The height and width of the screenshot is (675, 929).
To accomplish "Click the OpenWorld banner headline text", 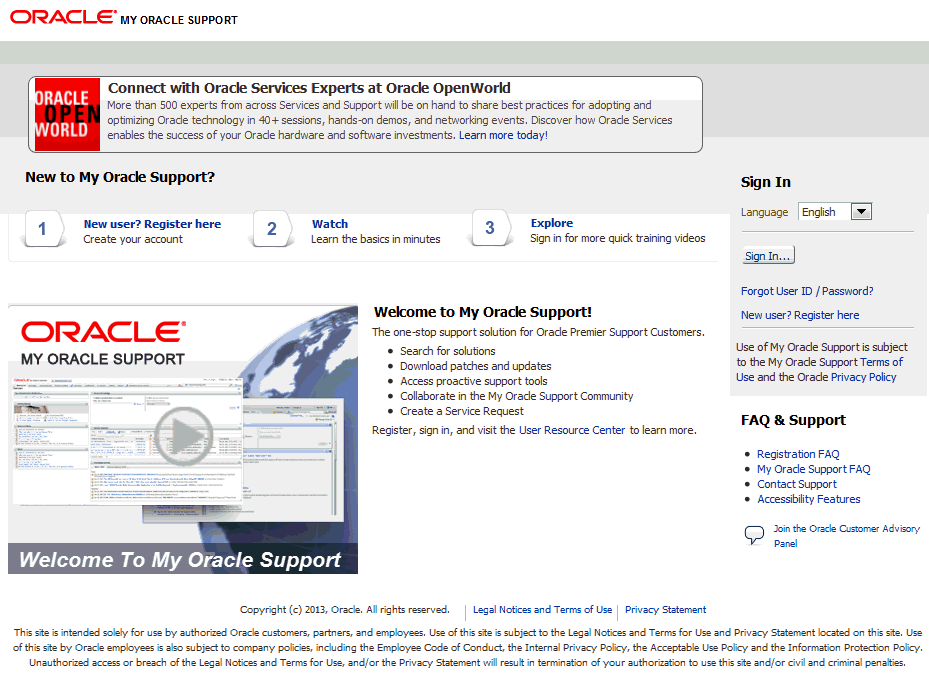I will pyautogui.click(x=309, y=88).
